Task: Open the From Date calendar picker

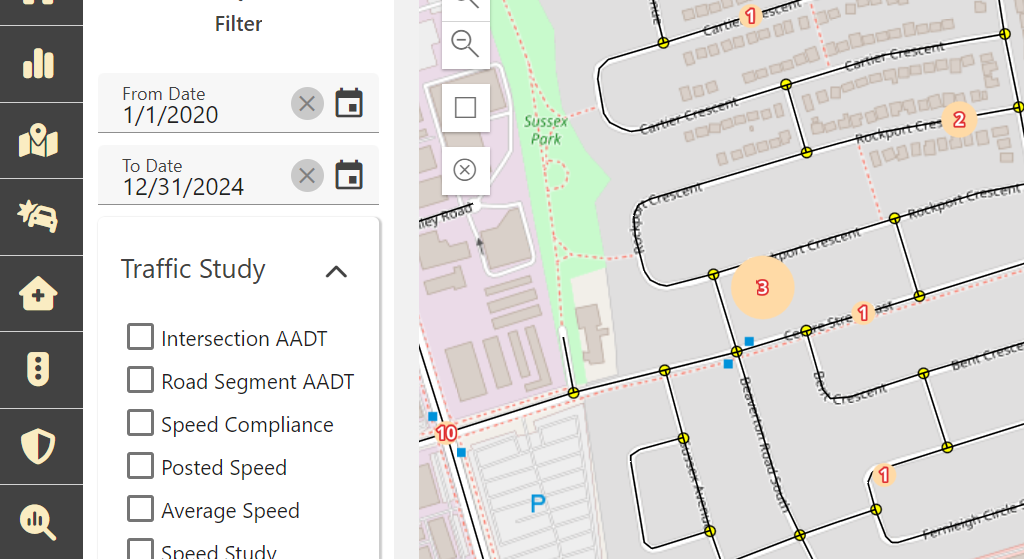Action: coord(349,103)
